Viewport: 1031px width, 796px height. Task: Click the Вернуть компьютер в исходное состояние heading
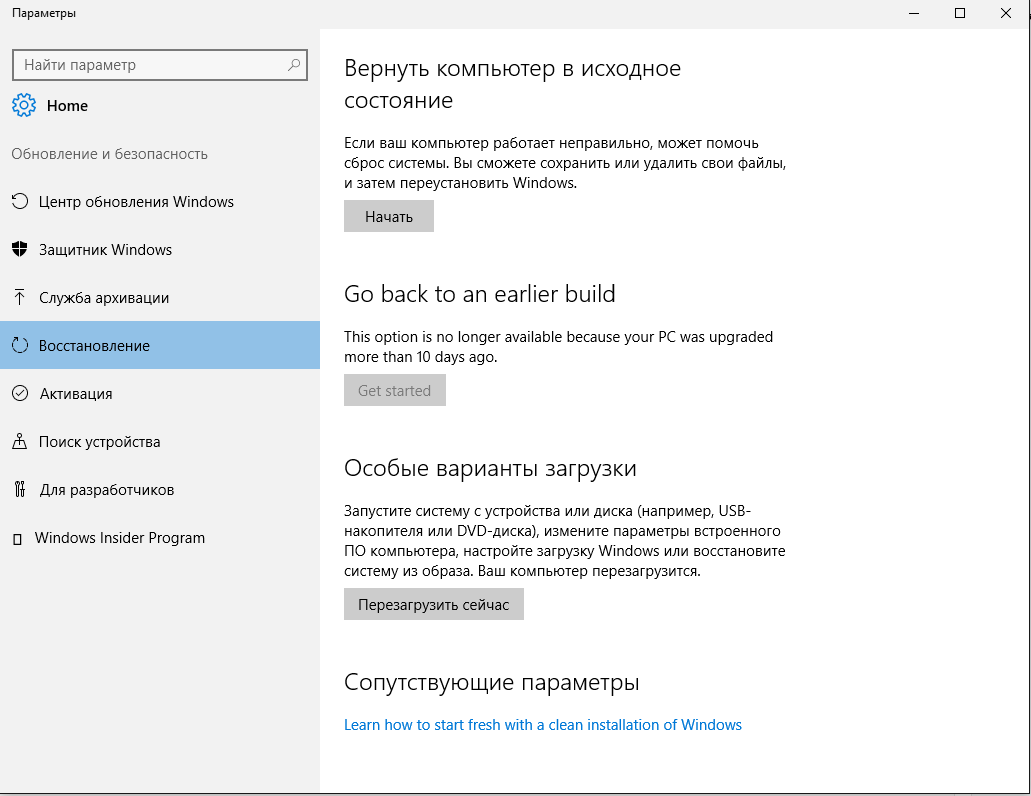pos(512,84)
